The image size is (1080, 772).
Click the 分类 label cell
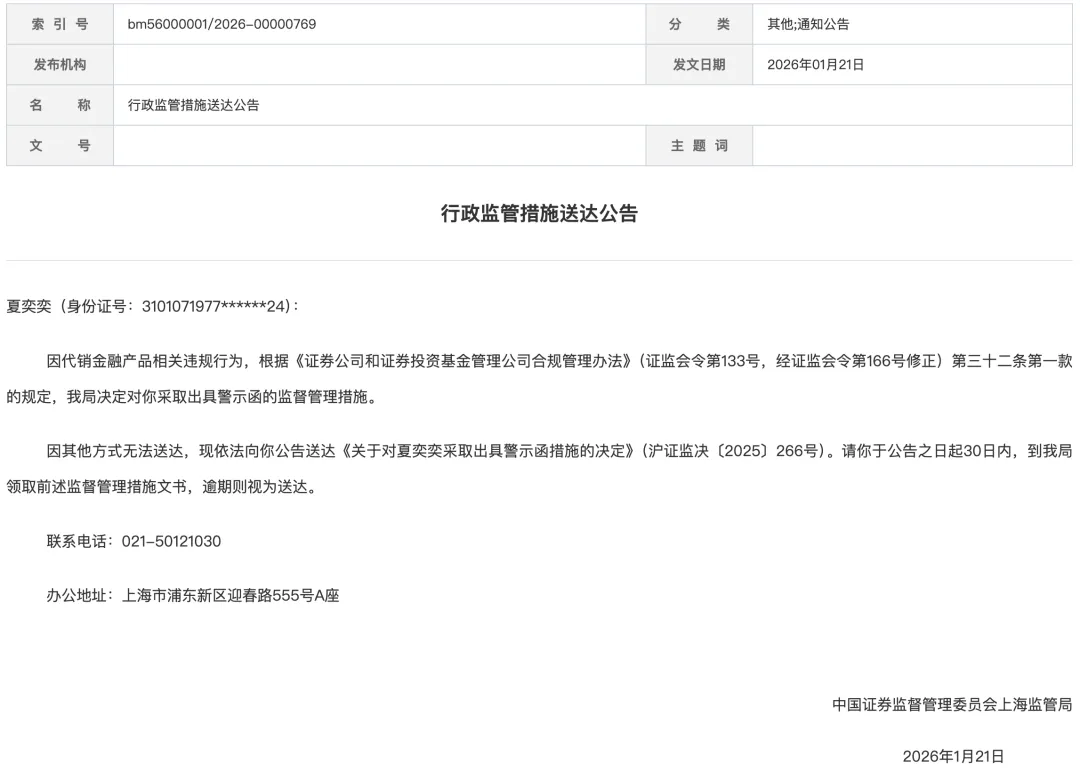(x=698, y=23)
